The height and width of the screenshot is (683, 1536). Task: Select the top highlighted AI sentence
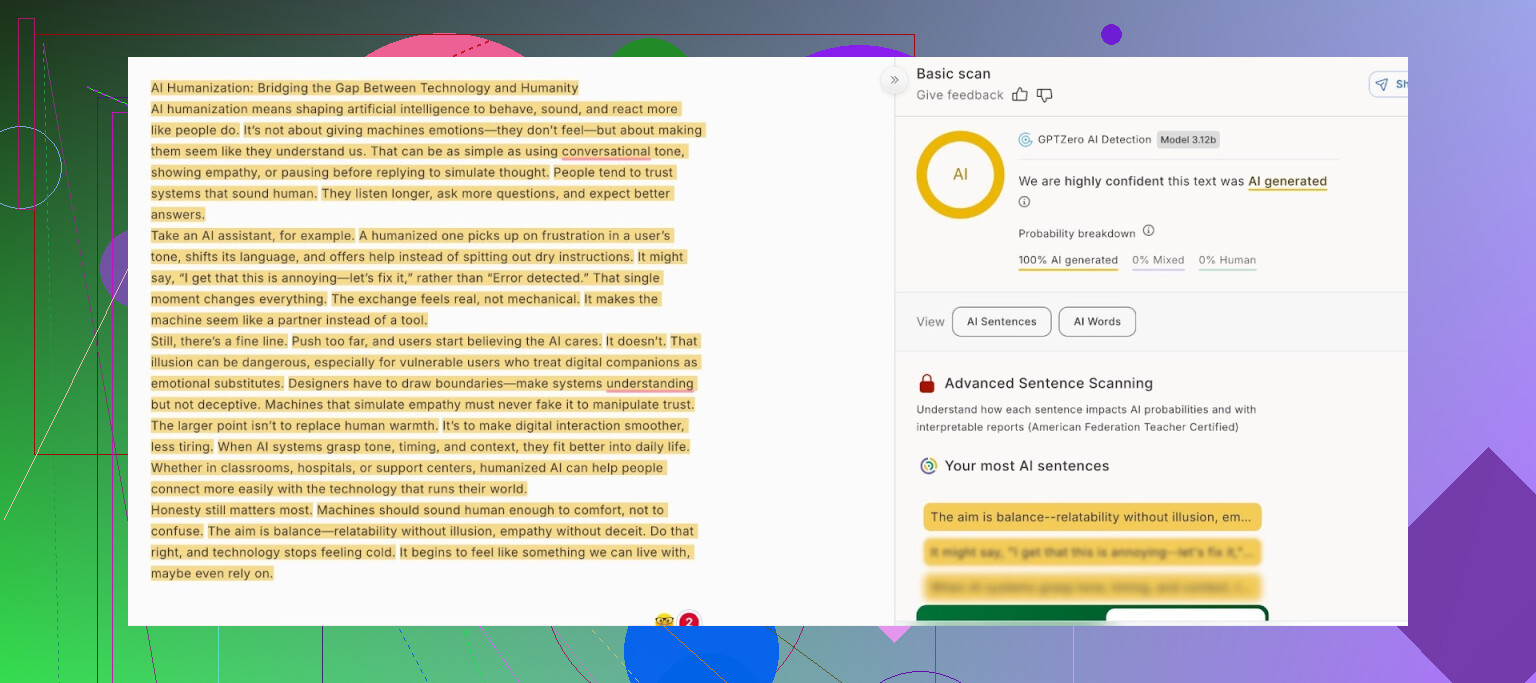tap(1092, 517)
